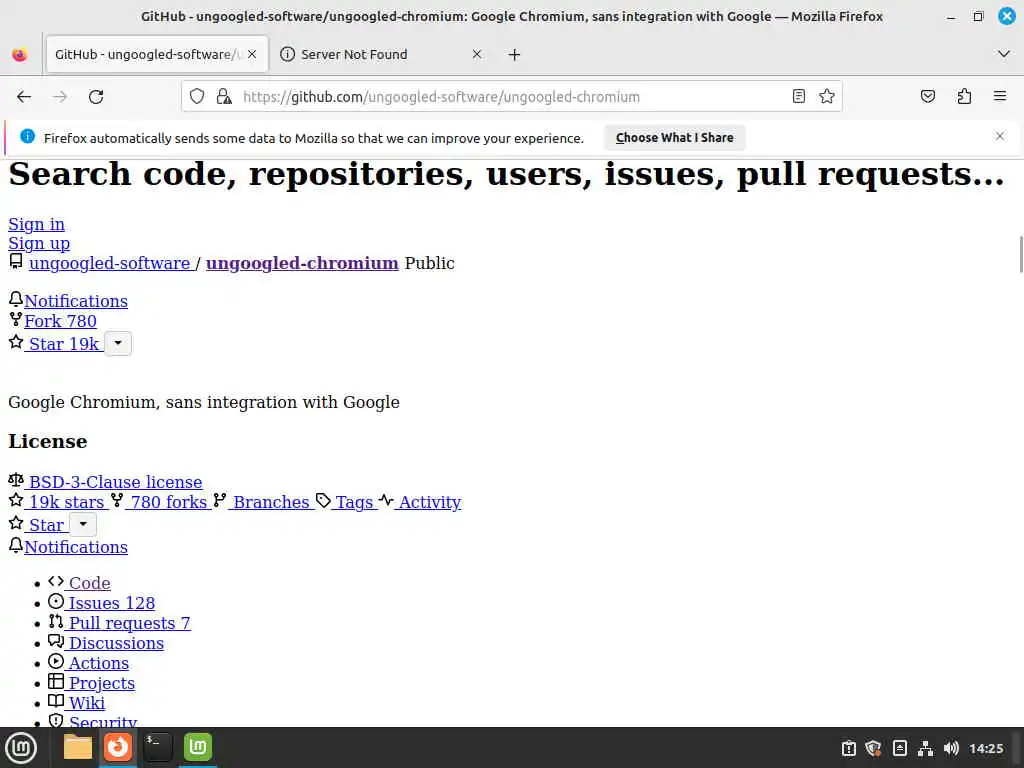Click the Choose What I Share button

tap(674, 138)
